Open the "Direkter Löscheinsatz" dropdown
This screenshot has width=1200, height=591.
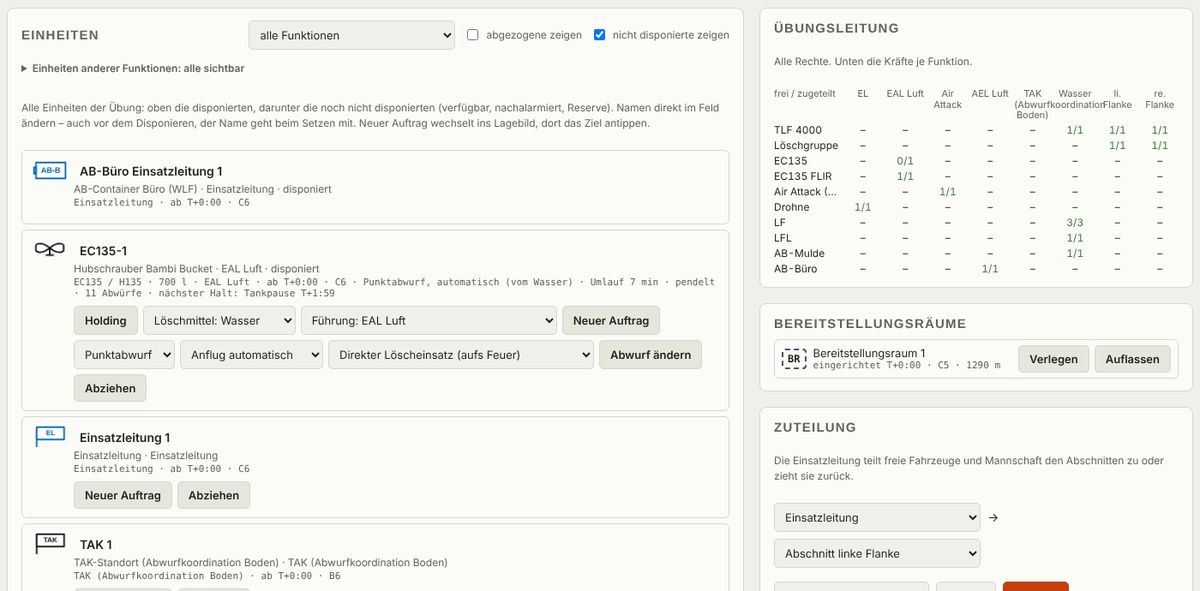[461, 354]
